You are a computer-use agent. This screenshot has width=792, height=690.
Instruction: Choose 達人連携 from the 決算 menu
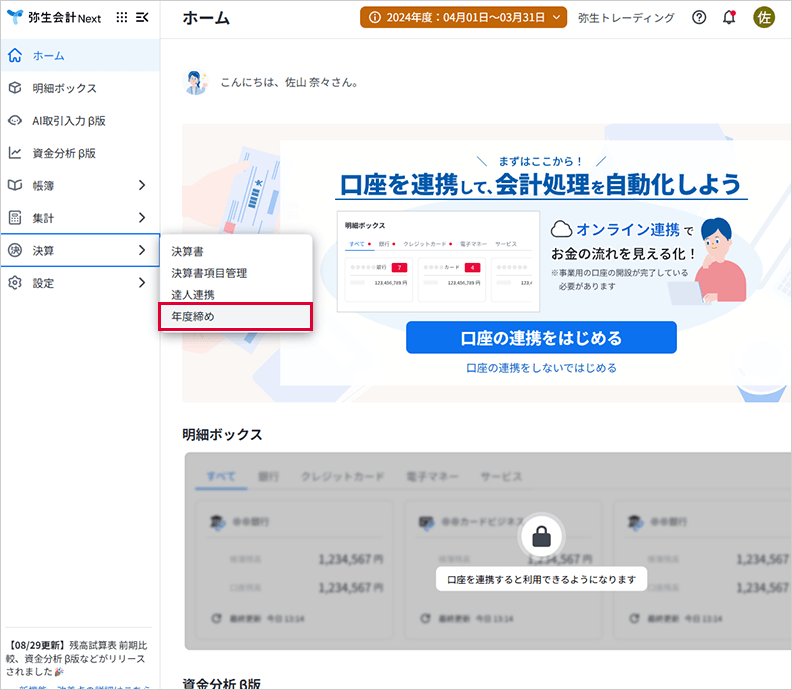193,295
